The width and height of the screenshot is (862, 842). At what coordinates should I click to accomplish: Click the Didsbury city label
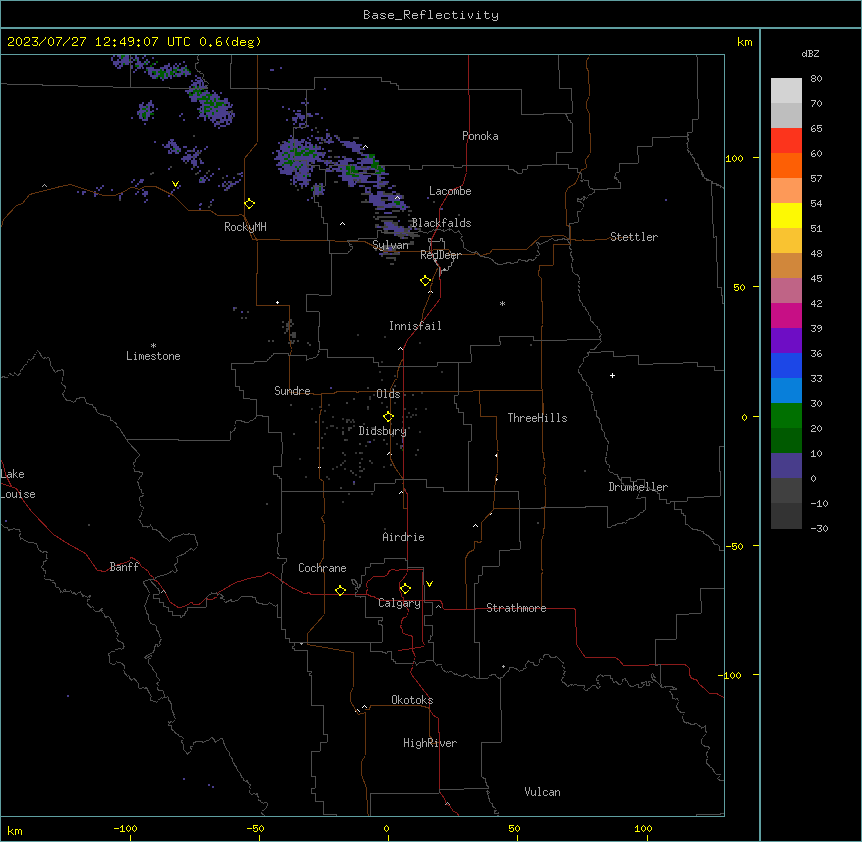(x=382, y=431)
